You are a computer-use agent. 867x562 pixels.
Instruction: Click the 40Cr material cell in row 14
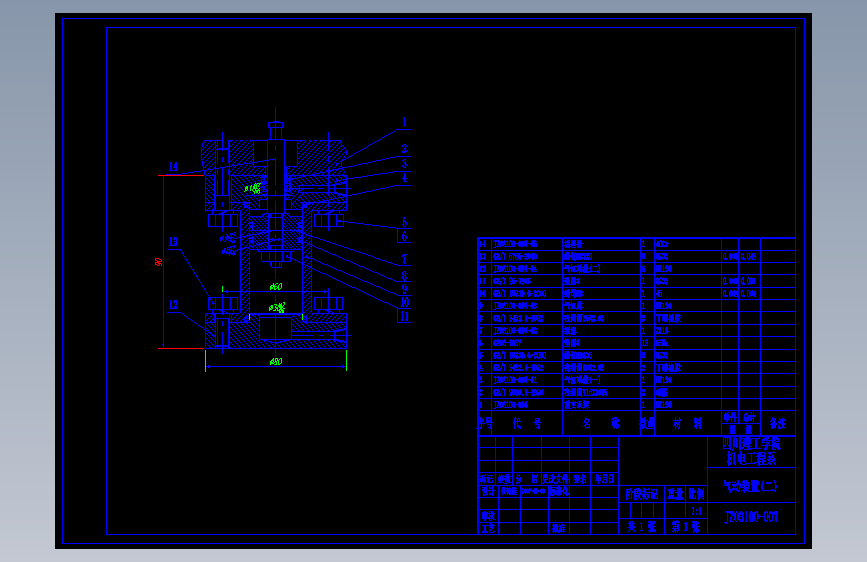[x=688, y=244]
